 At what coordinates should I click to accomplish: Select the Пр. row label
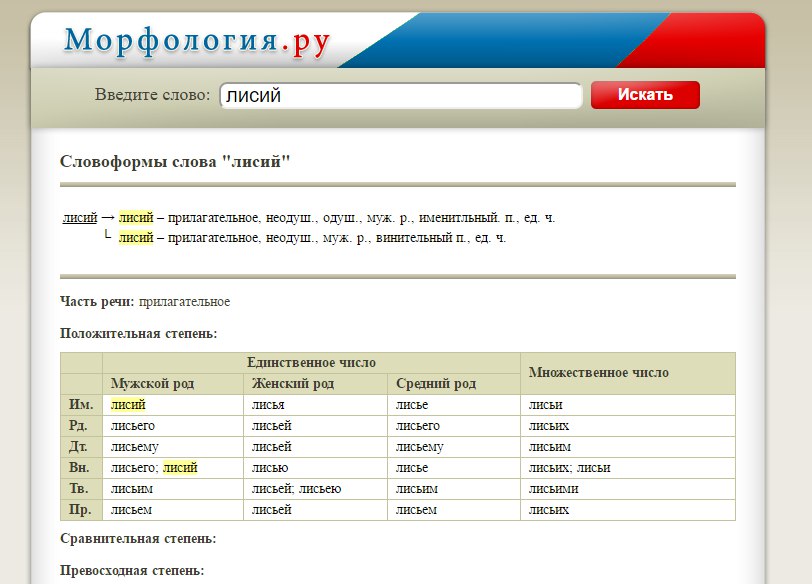click(81, 510)
